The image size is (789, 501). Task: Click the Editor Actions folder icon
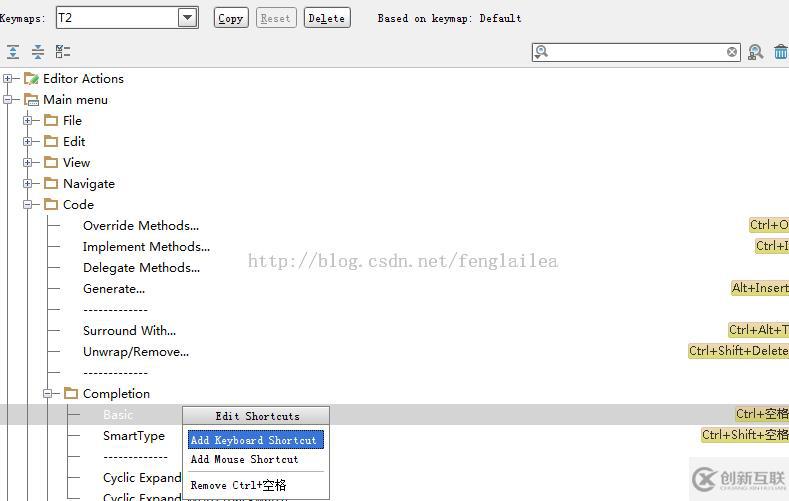[31, 78]
